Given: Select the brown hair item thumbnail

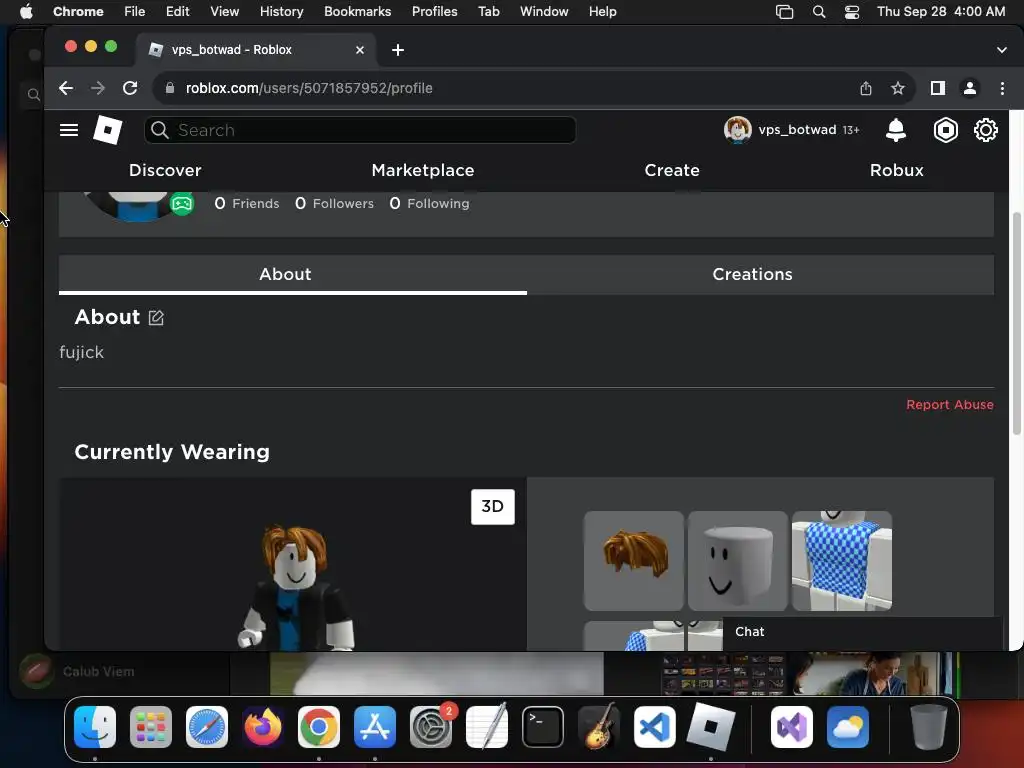Looking at the screenshot, I should pos(633,560).
